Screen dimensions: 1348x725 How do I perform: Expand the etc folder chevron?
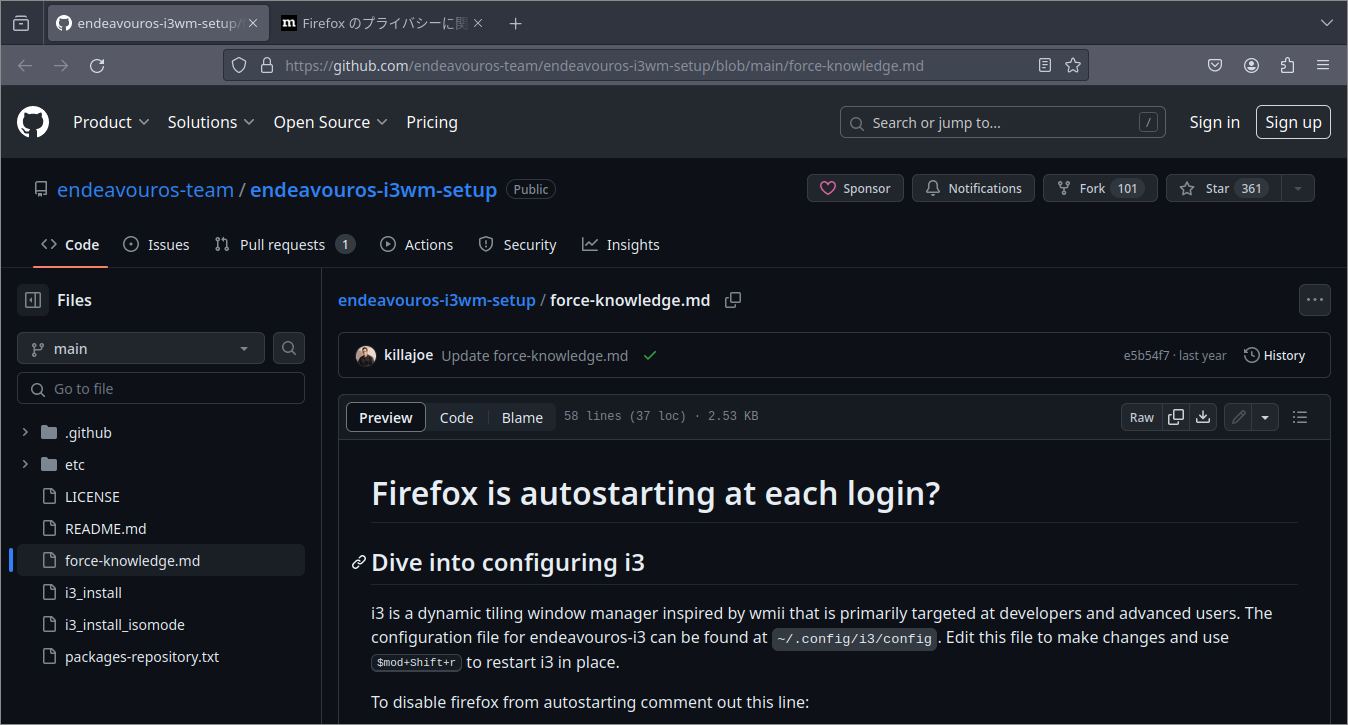25,465
